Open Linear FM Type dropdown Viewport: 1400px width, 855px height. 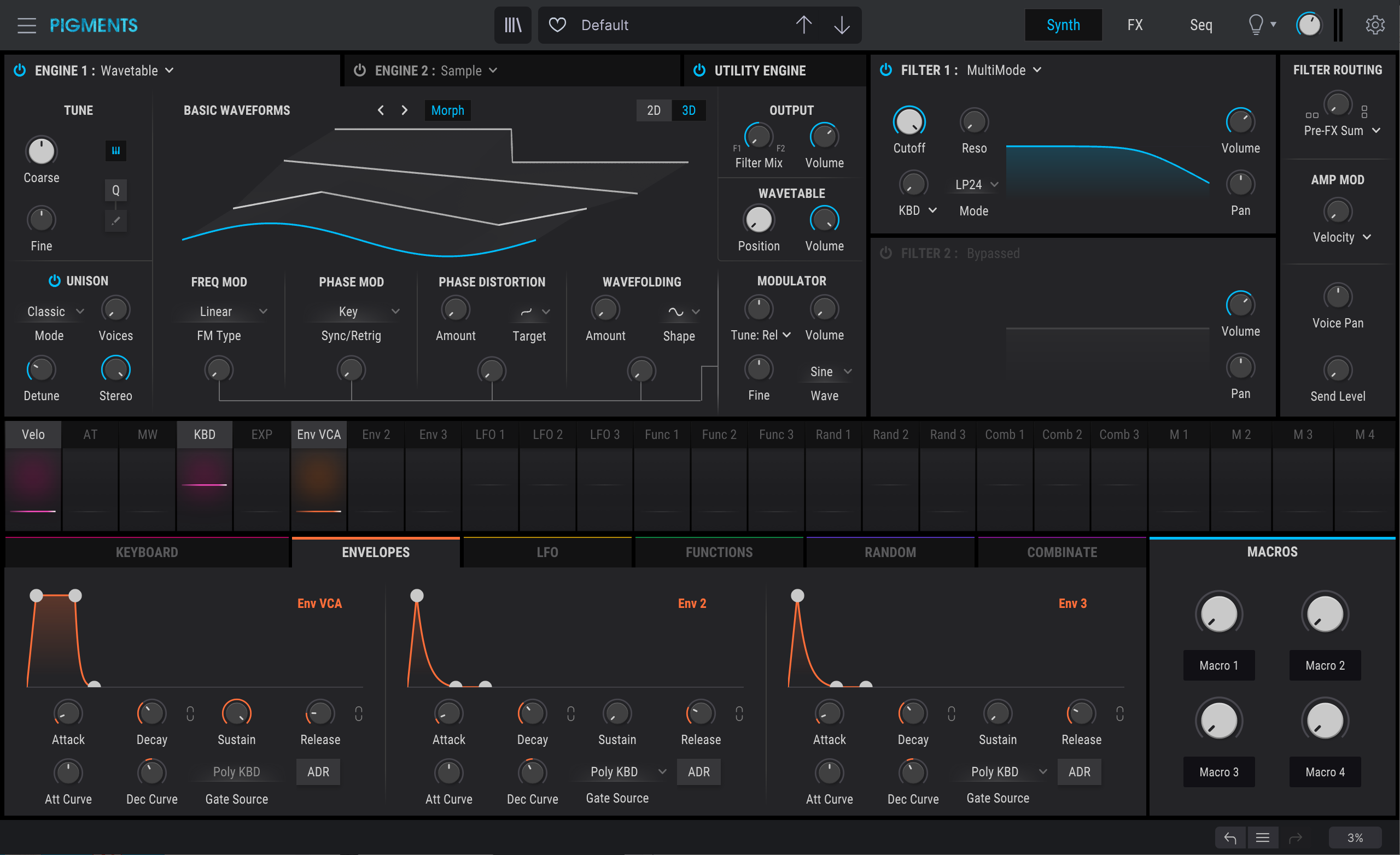click(x=233, y=311)
